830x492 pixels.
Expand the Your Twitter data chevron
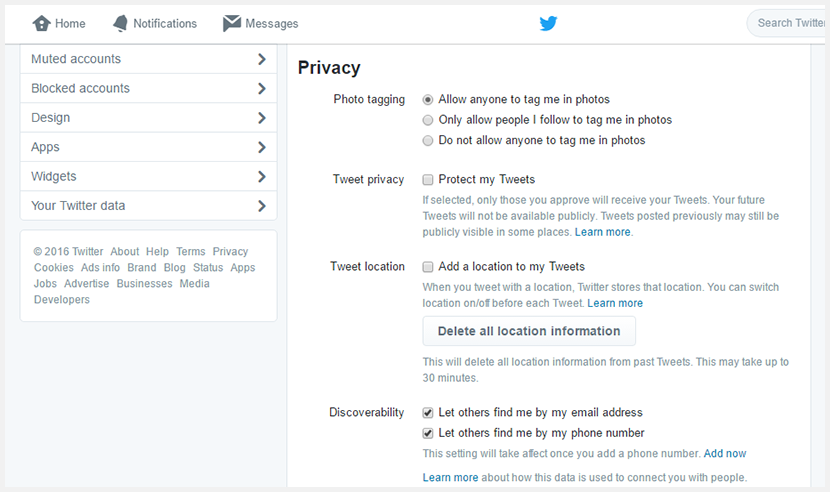tap(261, 206)
